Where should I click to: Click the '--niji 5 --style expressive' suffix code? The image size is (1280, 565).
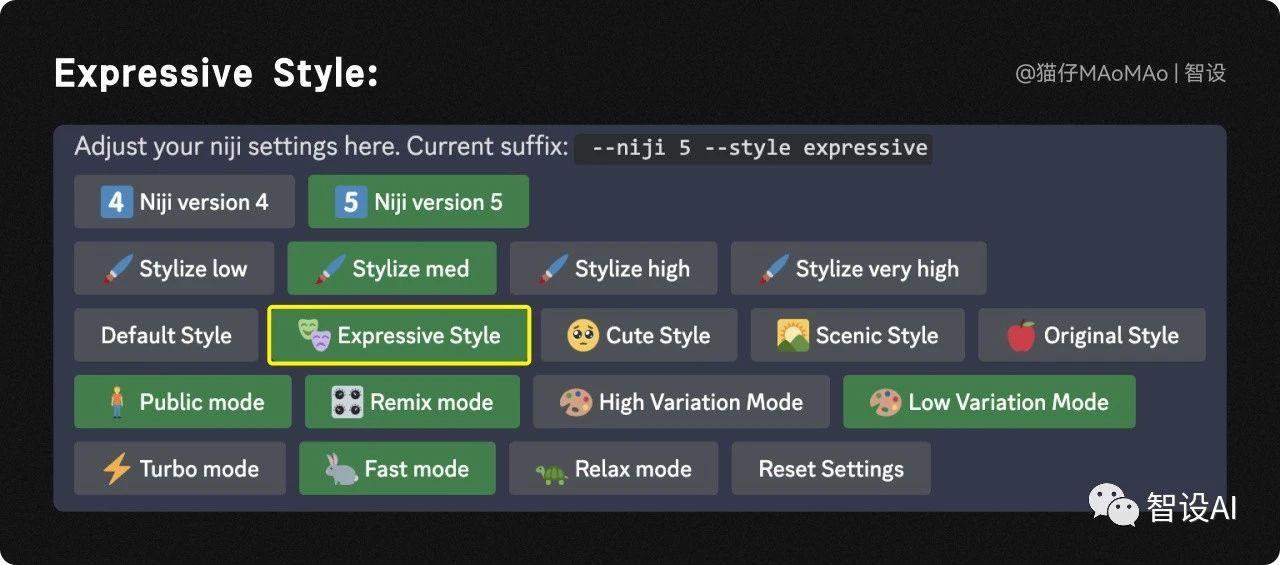click(753, 148)
